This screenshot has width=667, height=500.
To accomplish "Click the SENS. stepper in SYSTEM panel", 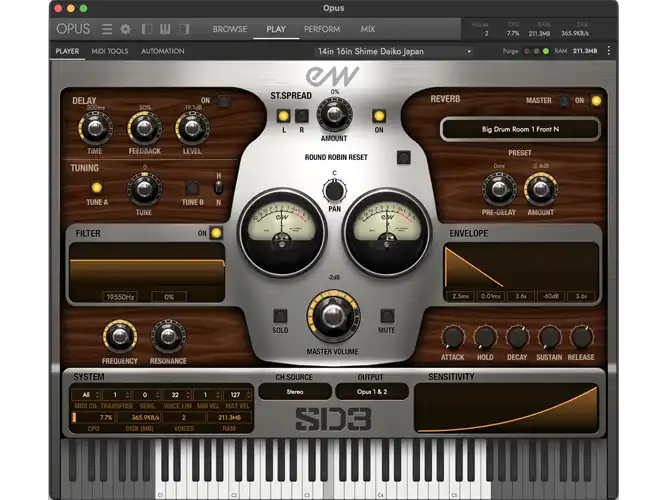I will pyautogui.click(x=145, y=395).
